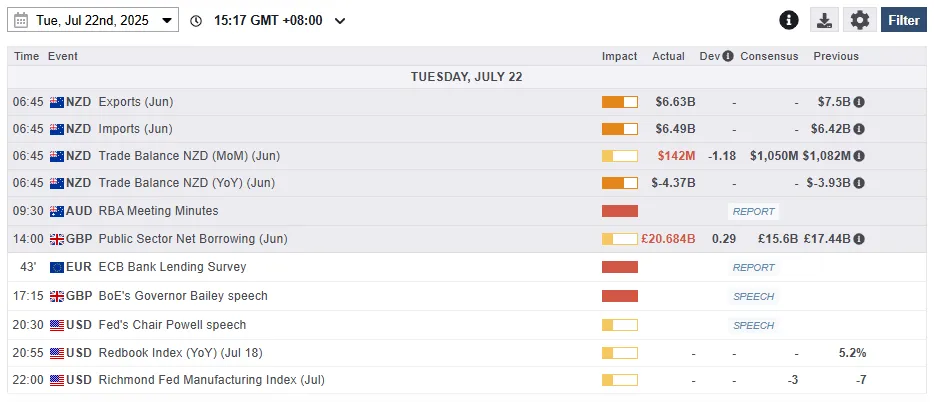Click info icon next to previous £17.44B
The width and height of the screenshot is (934, 402).
859,240
